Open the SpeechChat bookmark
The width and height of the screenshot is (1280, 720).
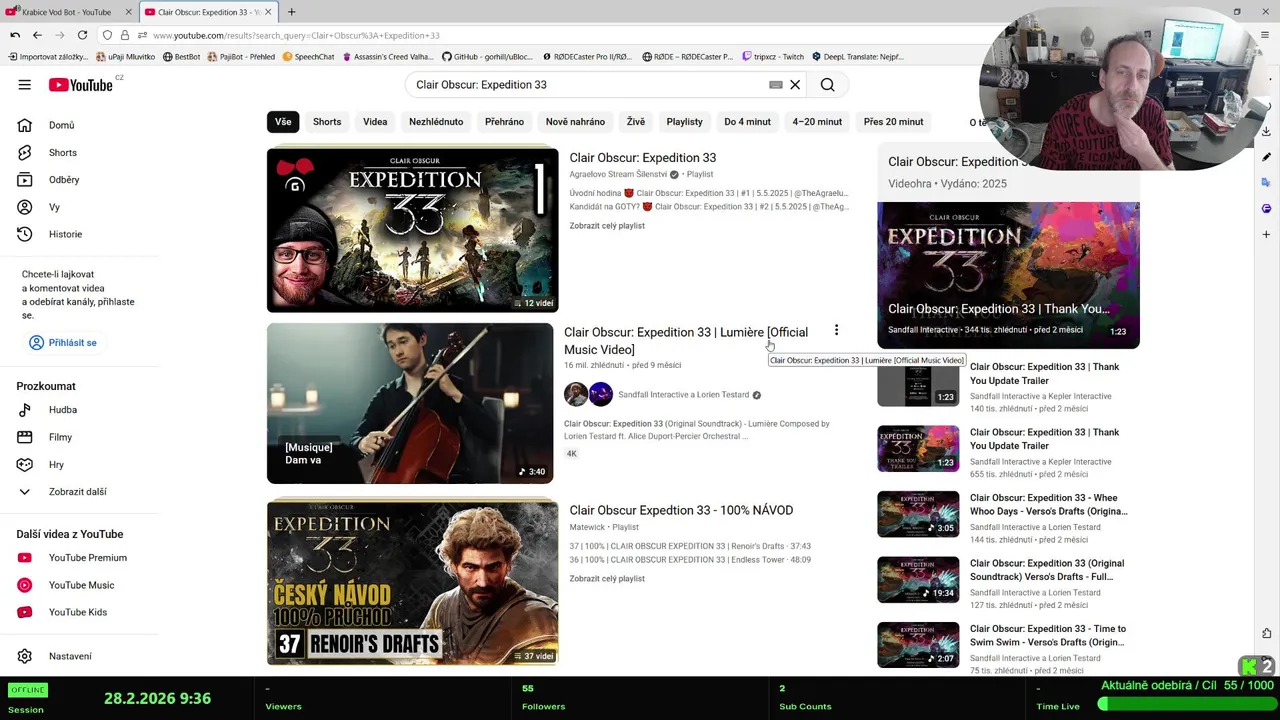(308, 57)
